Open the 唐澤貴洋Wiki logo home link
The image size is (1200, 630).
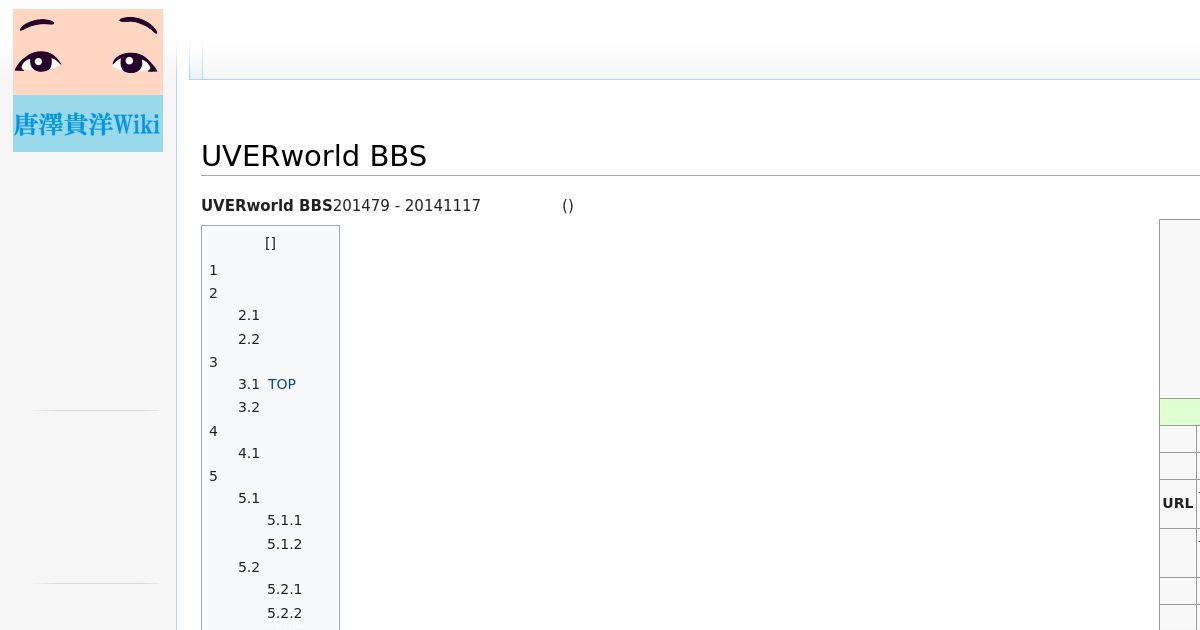(x=88, y=81)
